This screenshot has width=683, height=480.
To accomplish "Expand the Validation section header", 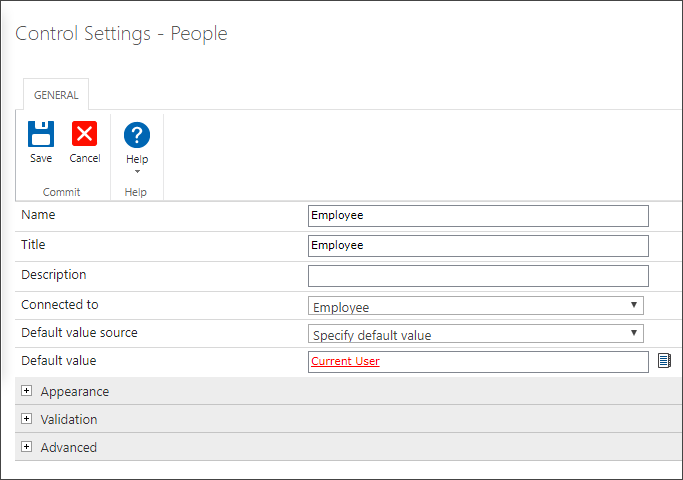I will point(69,420).
